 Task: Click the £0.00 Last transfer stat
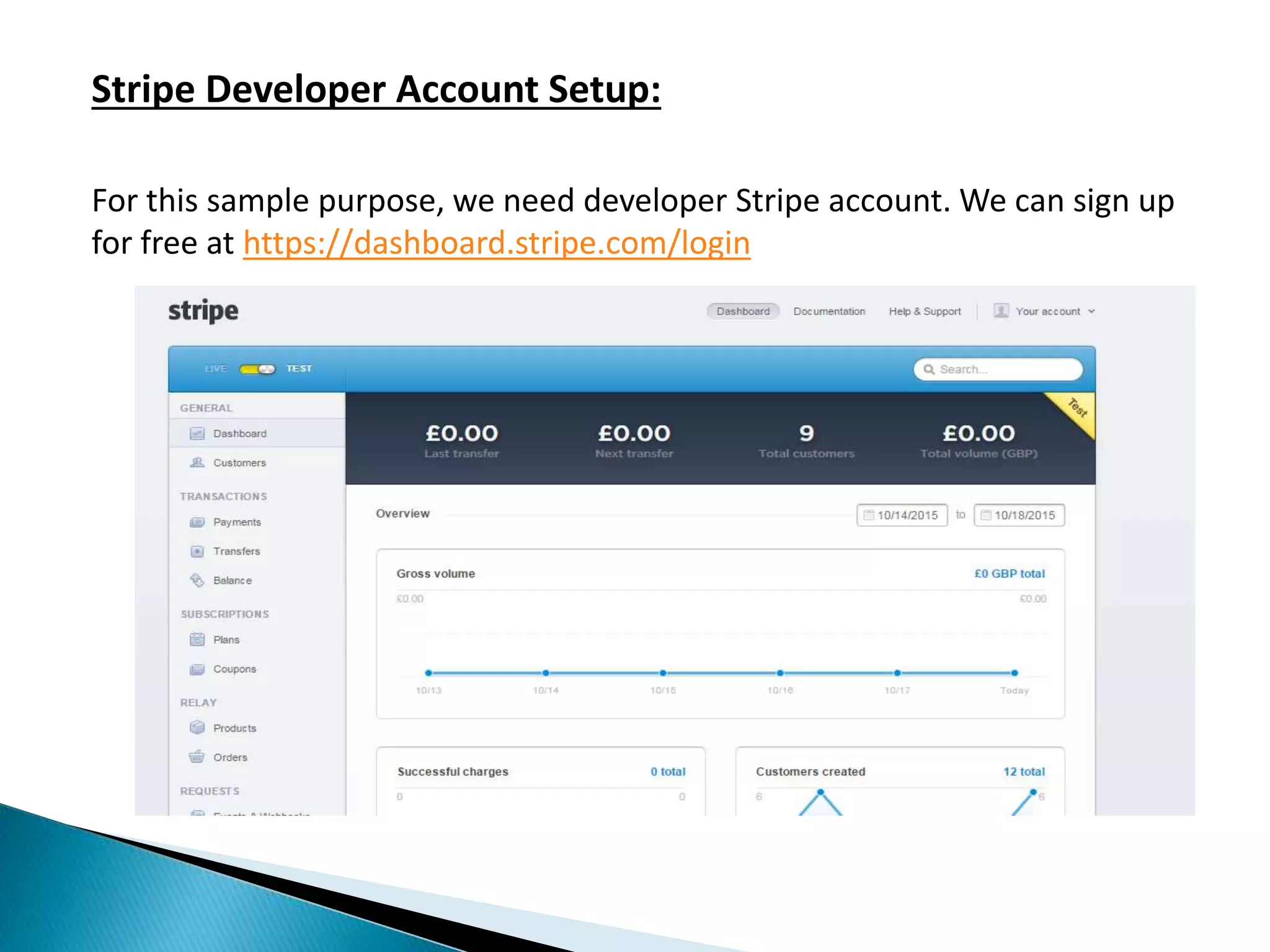462,441
